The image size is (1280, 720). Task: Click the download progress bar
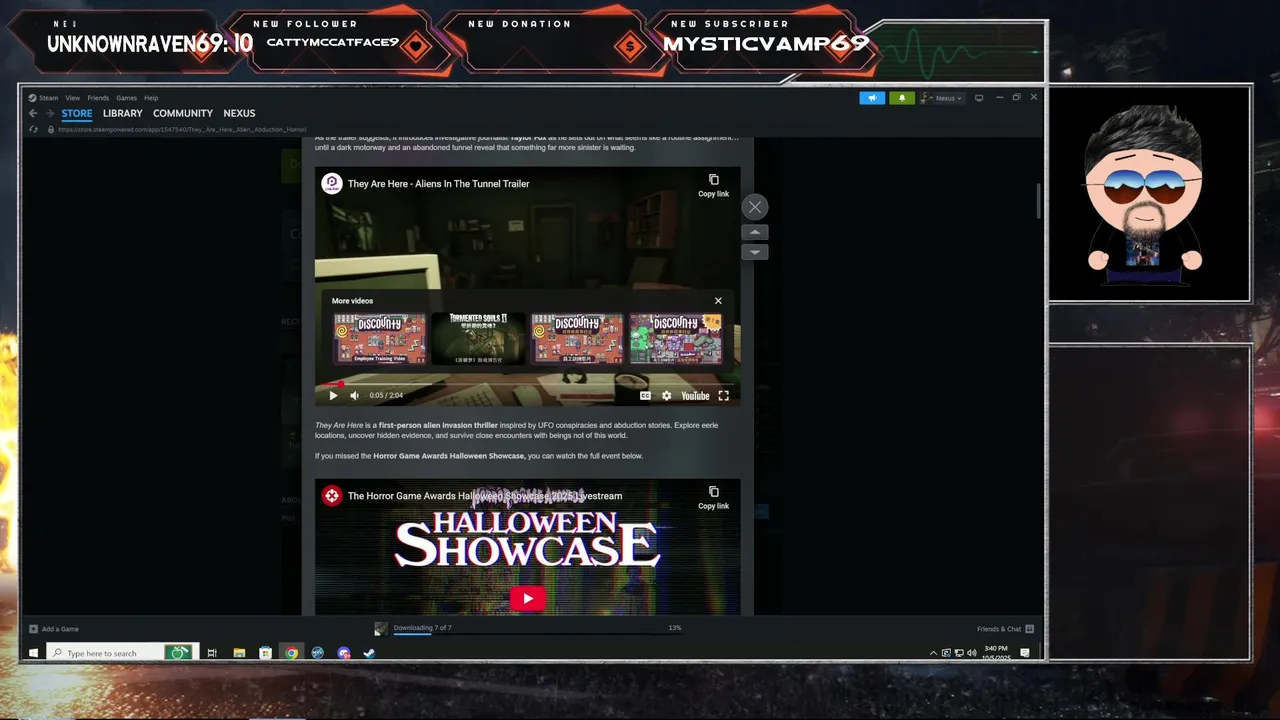(x=537, y=633)
